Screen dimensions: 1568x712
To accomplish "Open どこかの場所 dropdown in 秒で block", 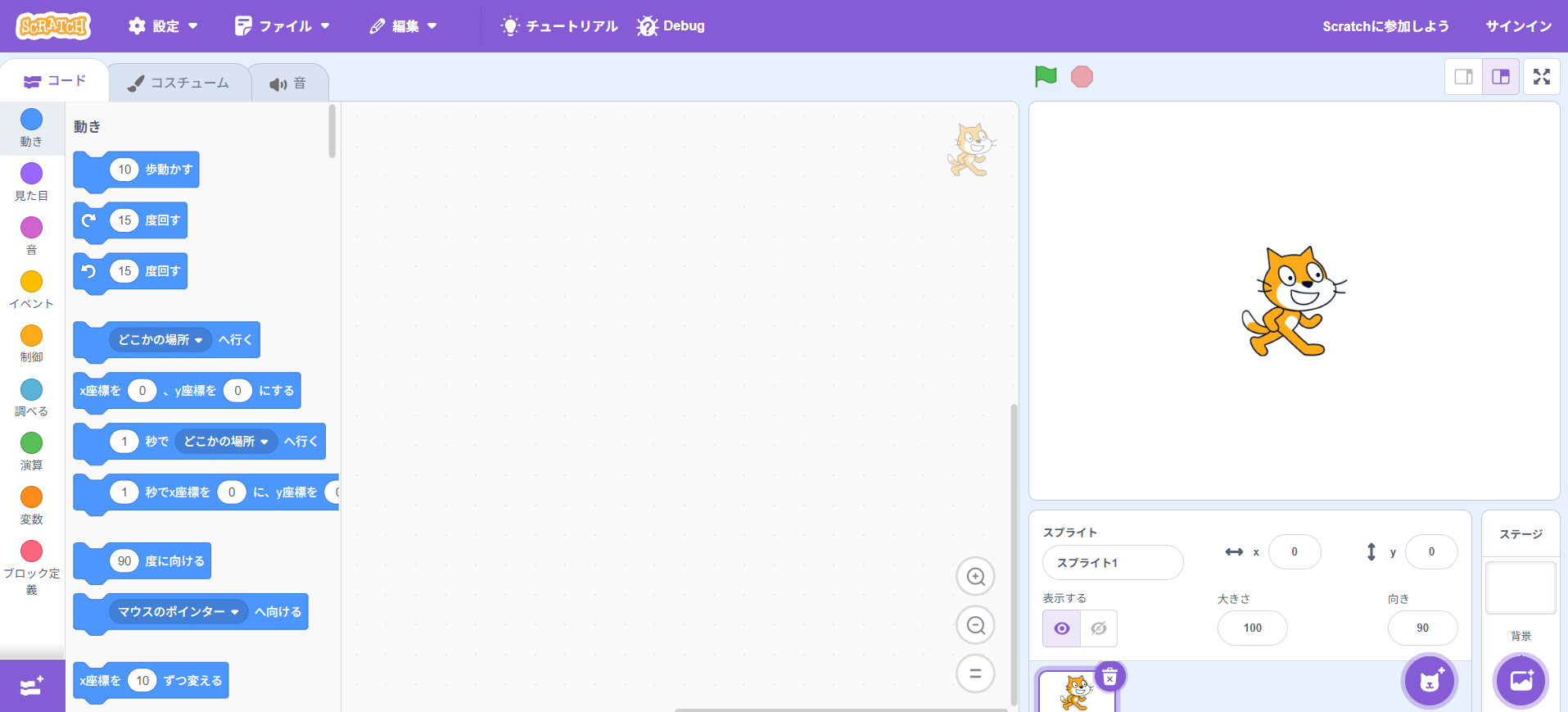I will [226, 442].
